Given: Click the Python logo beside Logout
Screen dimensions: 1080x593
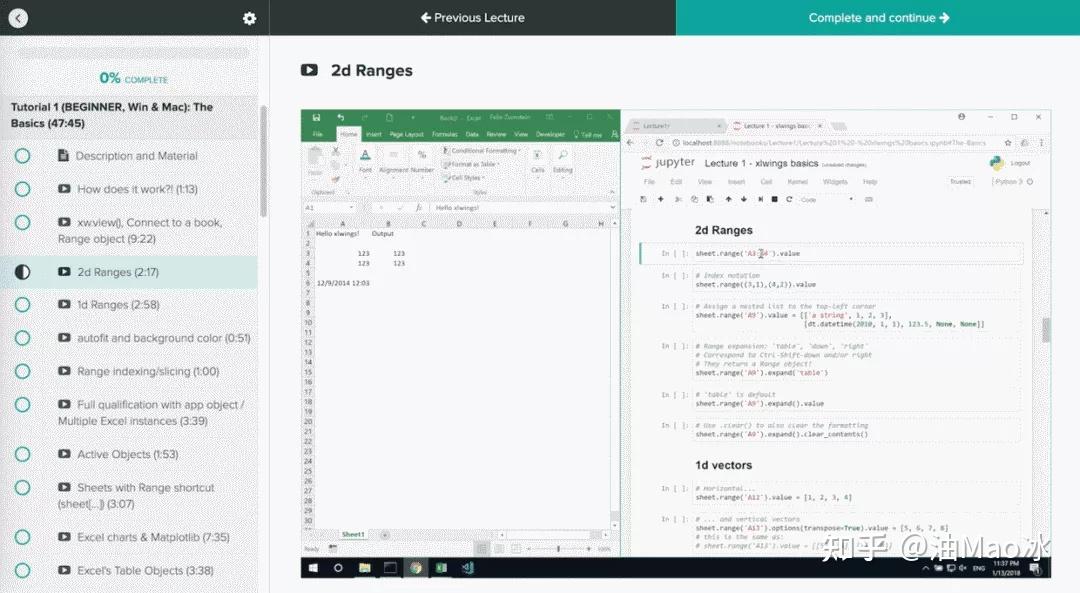Looking at the screenshot, I should [996, 163].
